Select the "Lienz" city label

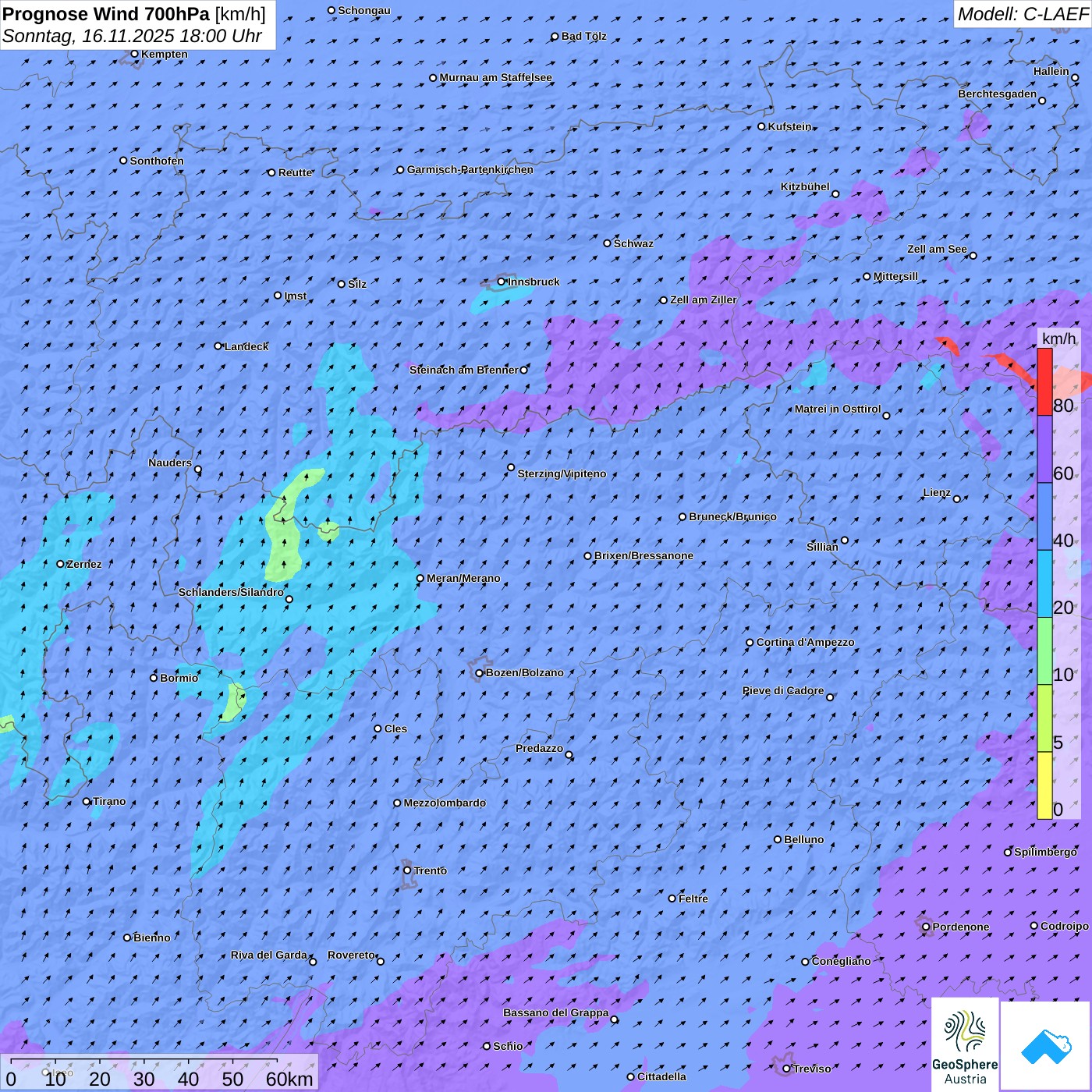(937, 492)
